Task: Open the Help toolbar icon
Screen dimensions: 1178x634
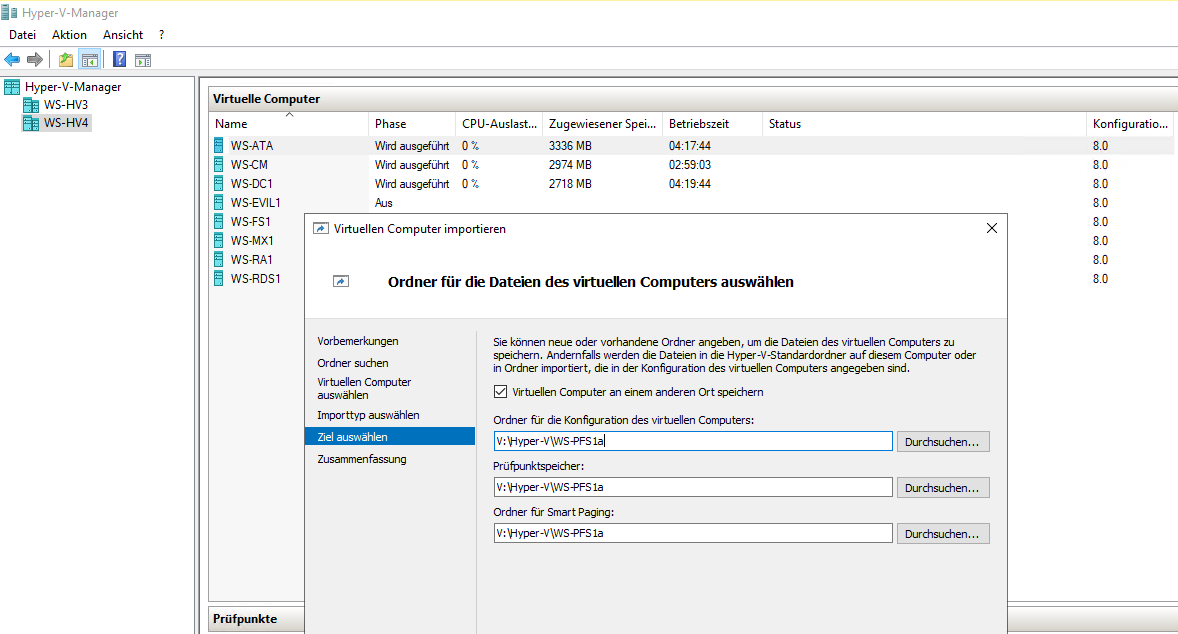Action: (x=119, y=59)
